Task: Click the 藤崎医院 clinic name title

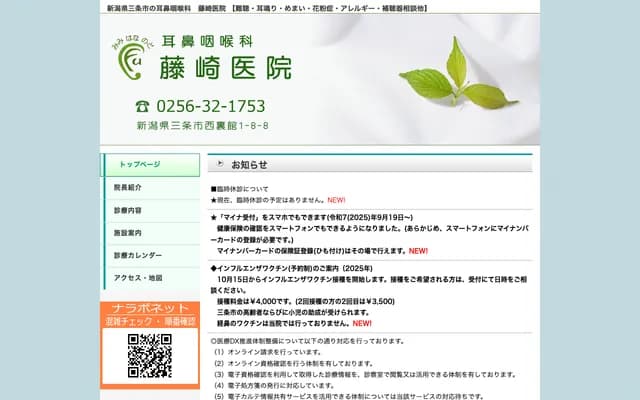Action: tap(232, 67)
